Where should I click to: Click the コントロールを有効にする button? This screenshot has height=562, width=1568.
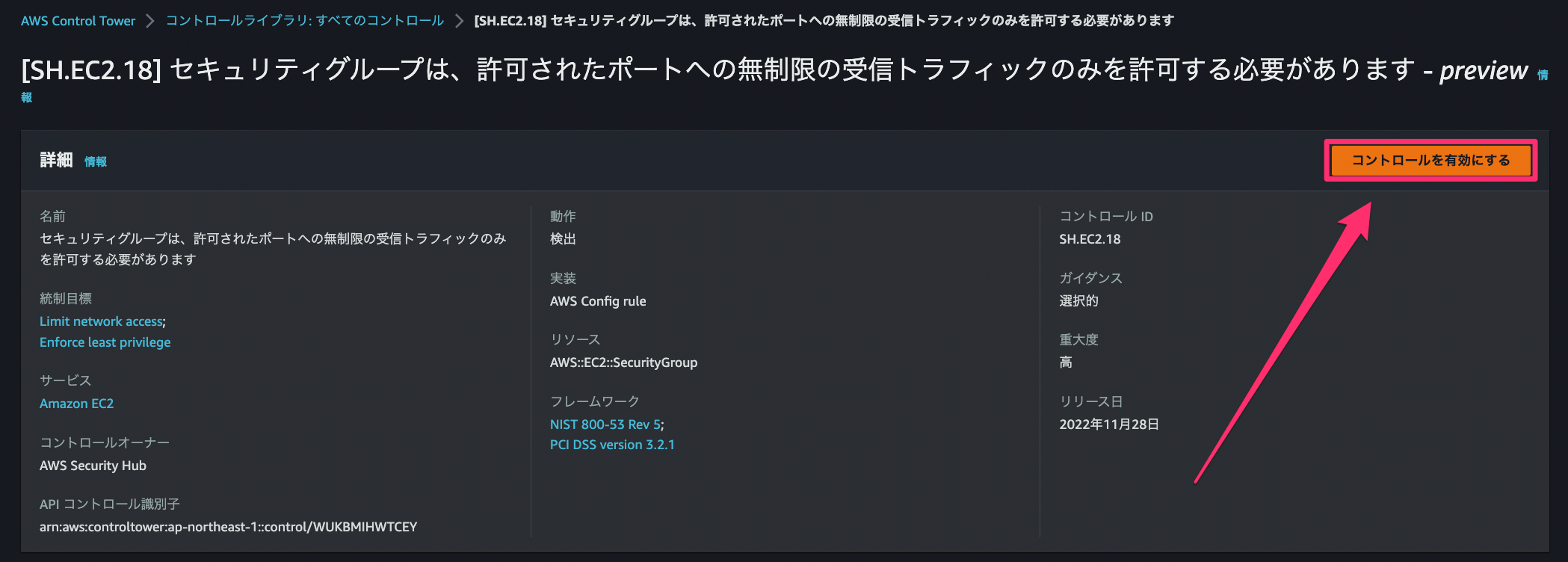coord(1430,160)
